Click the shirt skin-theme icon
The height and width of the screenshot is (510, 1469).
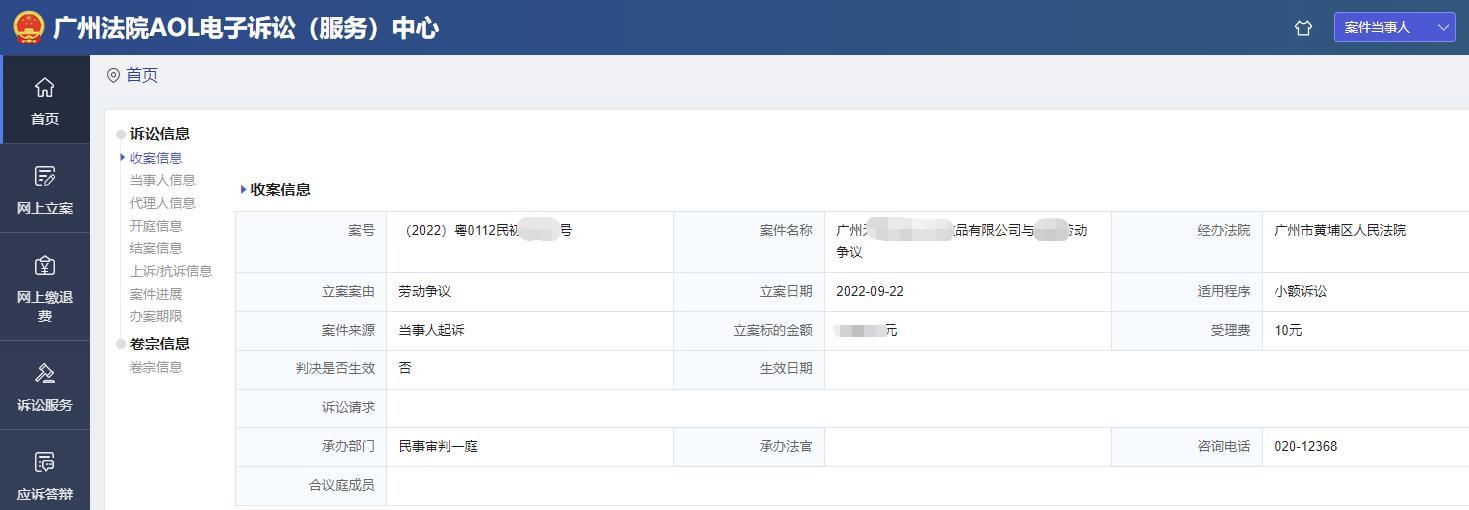tap(1303, 28)
